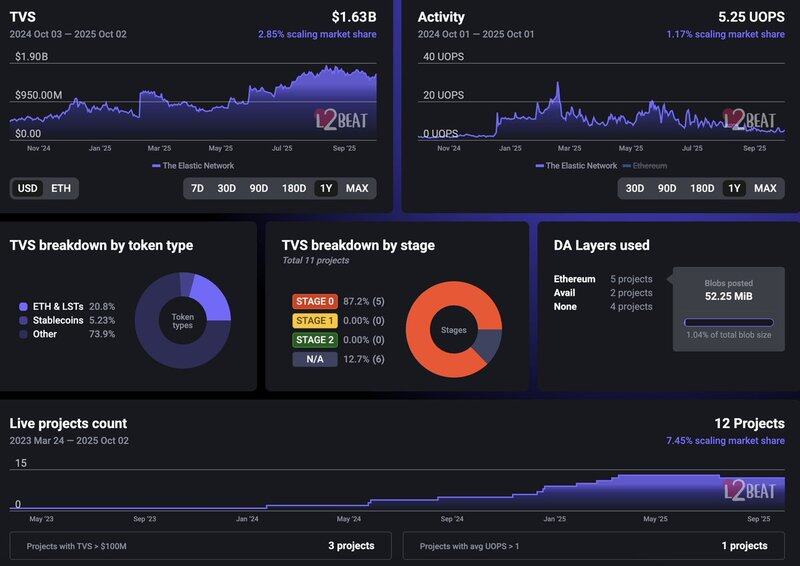Toggle Ethereum series in Activity legend

point(644,166)
